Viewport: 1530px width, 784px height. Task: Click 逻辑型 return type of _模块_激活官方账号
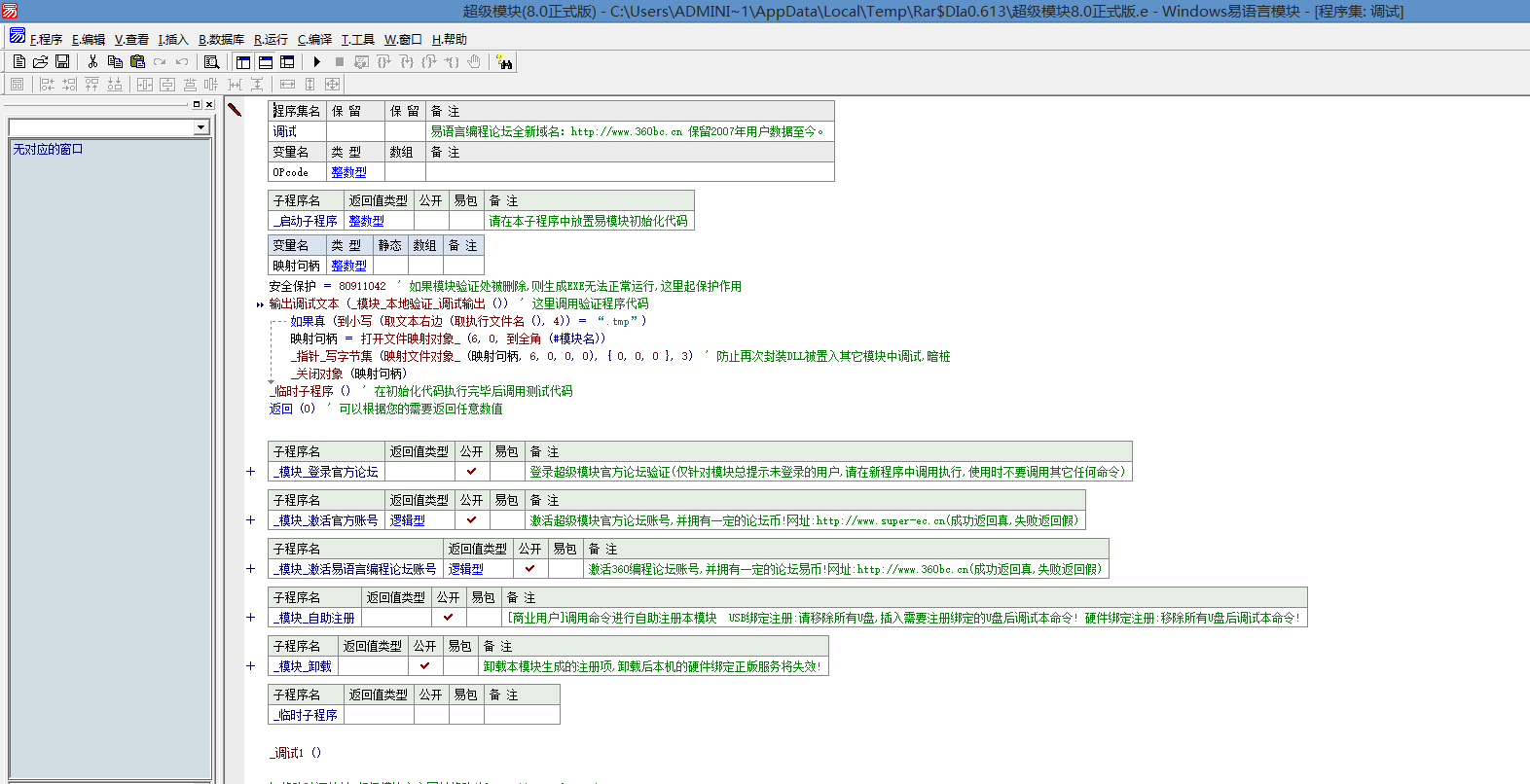click(x=407, y=520)
